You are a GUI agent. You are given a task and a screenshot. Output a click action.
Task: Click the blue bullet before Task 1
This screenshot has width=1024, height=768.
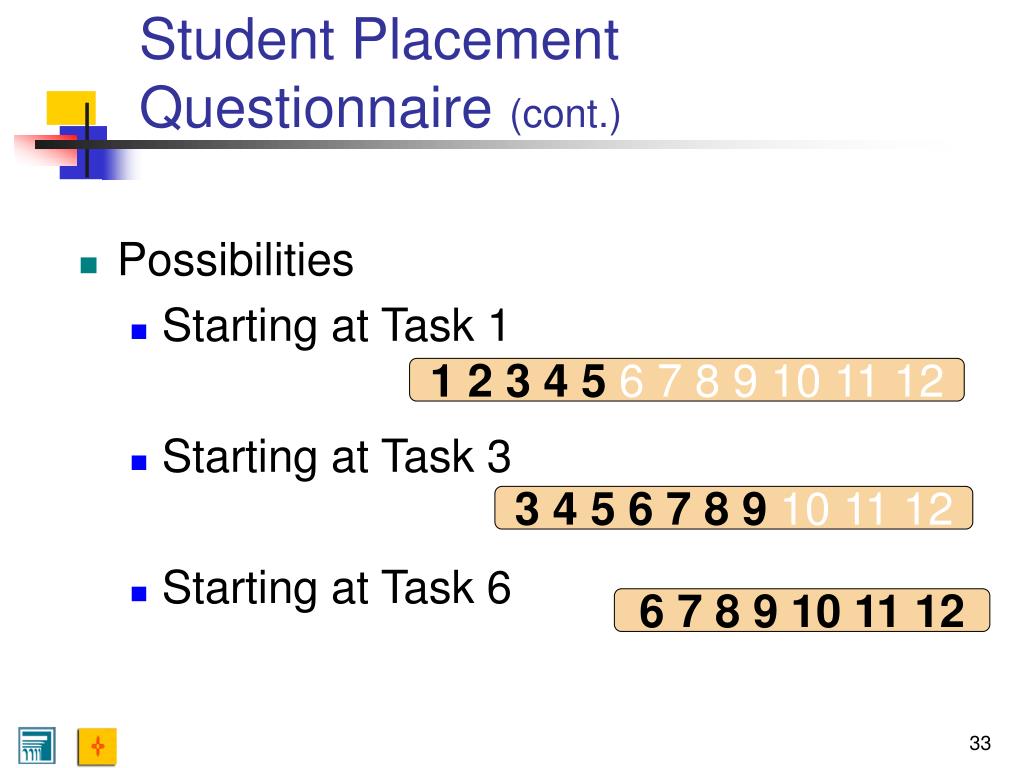(x=138, y=331)
